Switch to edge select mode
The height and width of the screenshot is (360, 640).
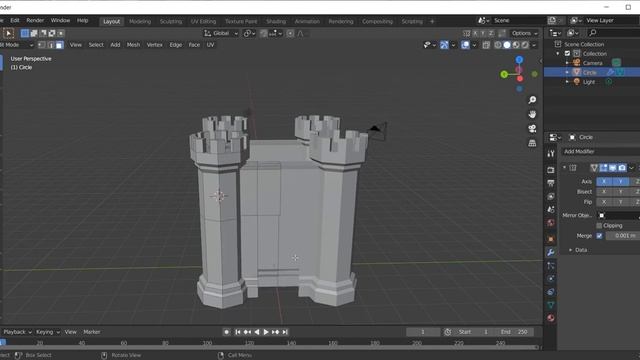pos(51,45)
